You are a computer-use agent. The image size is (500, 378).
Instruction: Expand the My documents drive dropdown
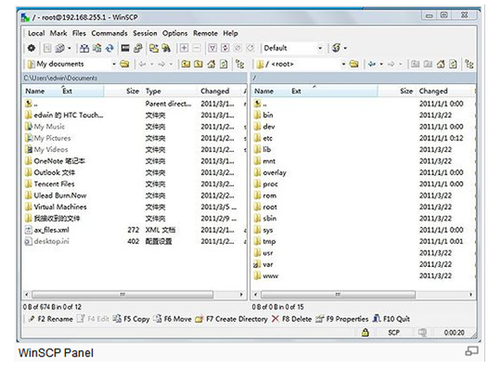click(114, 64)
